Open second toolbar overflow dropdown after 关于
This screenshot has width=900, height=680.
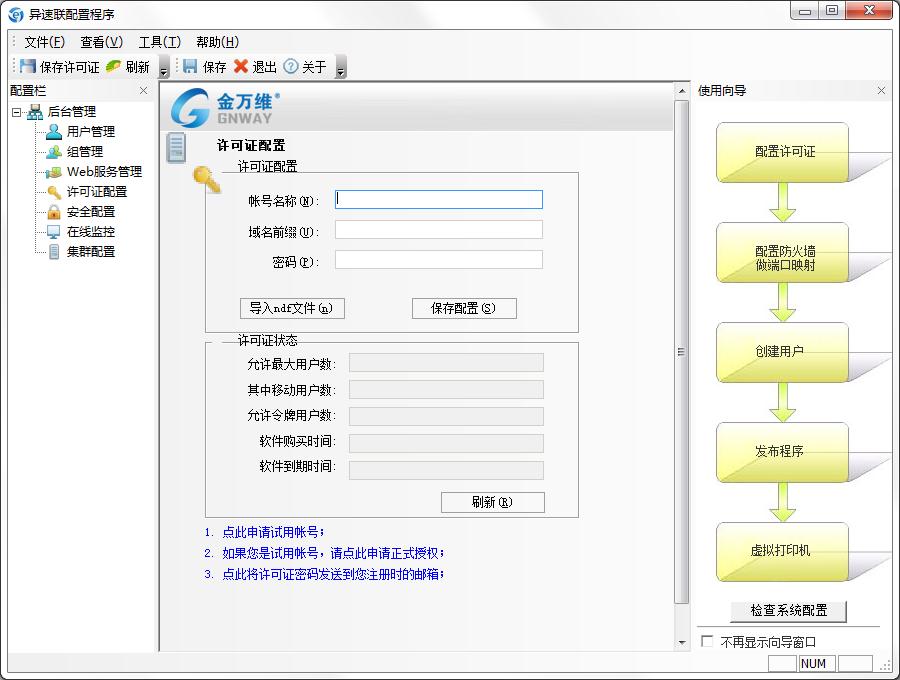click(341, 67)
